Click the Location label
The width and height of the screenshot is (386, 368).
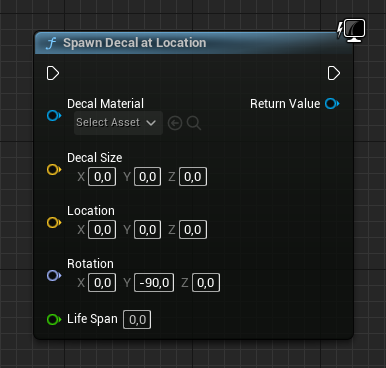coord(91,211)
